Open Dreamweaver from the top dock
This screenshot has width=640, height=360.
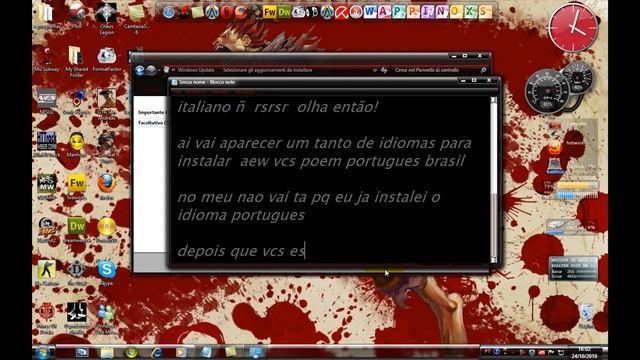pos(284,12)
